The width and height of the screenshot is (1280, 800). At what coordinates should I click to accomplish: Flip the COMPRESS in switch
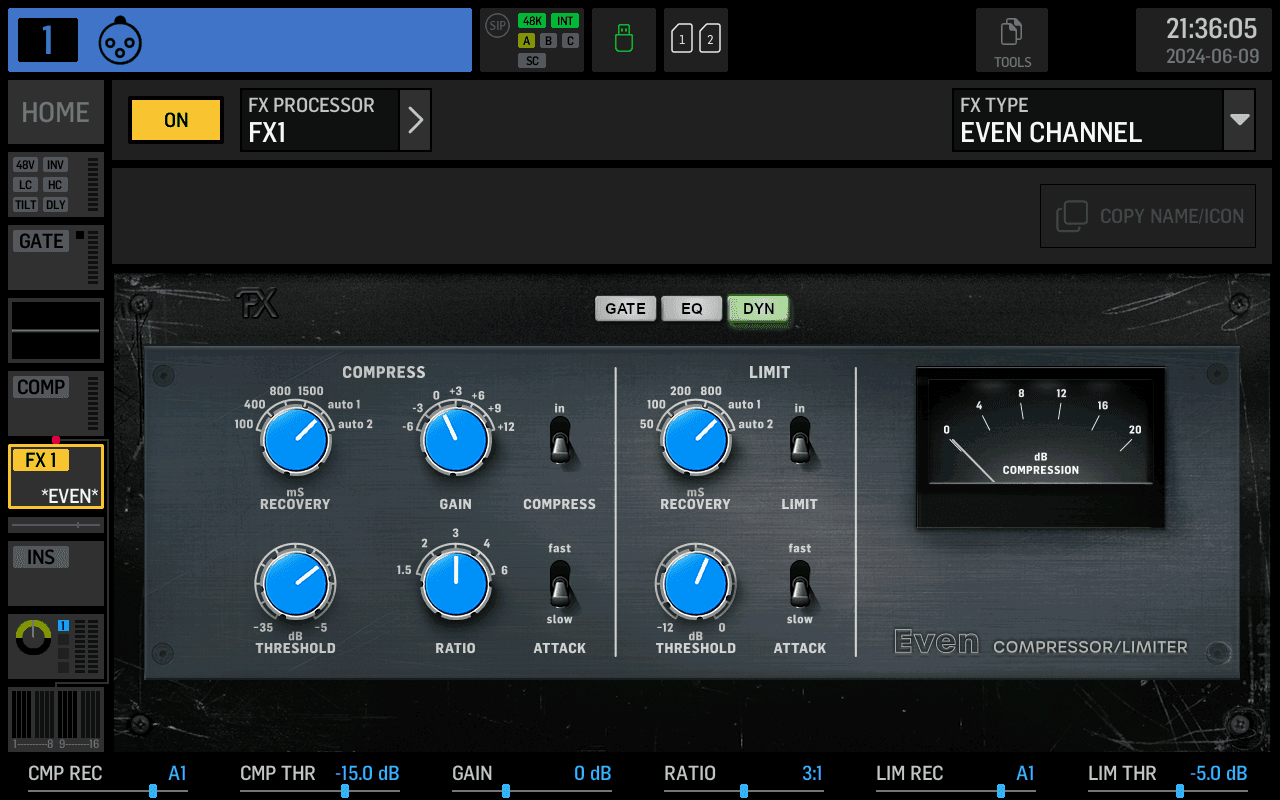pyautogui.click(x=560, y=441)
